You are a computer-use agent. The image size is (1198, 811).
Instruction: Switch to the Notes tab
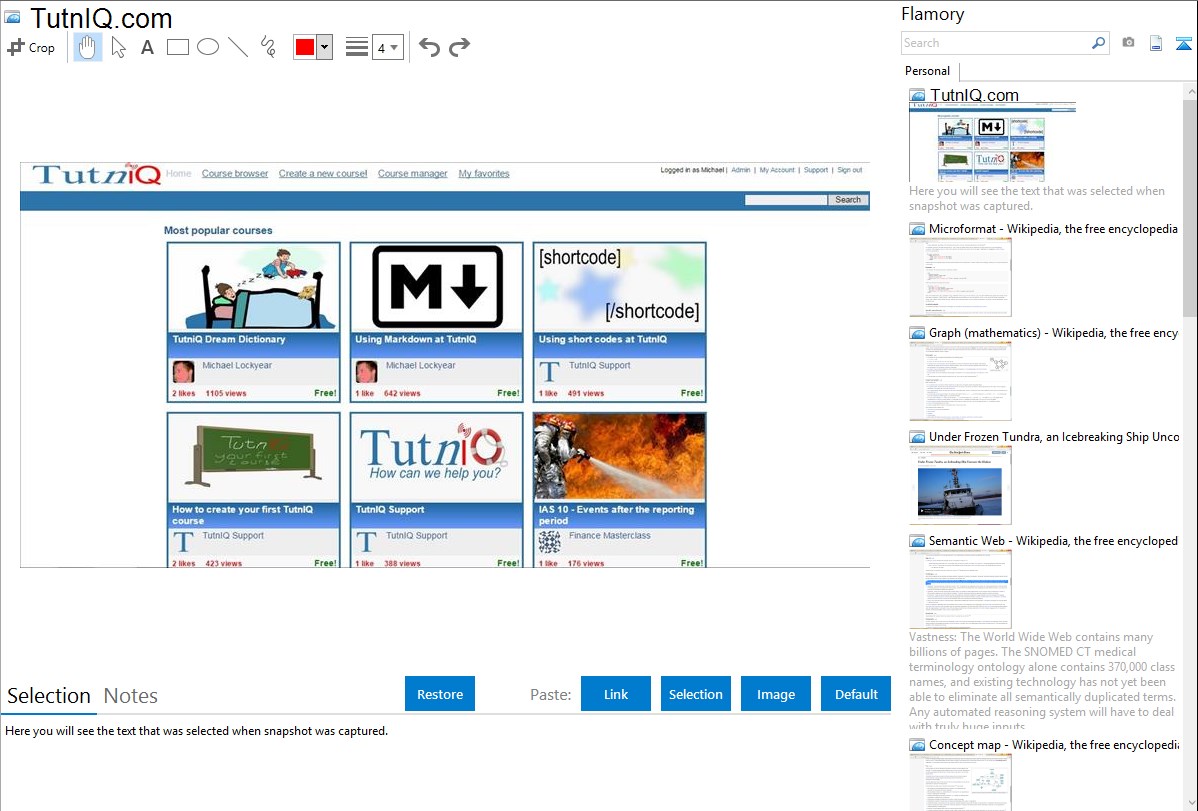[131, 696]
